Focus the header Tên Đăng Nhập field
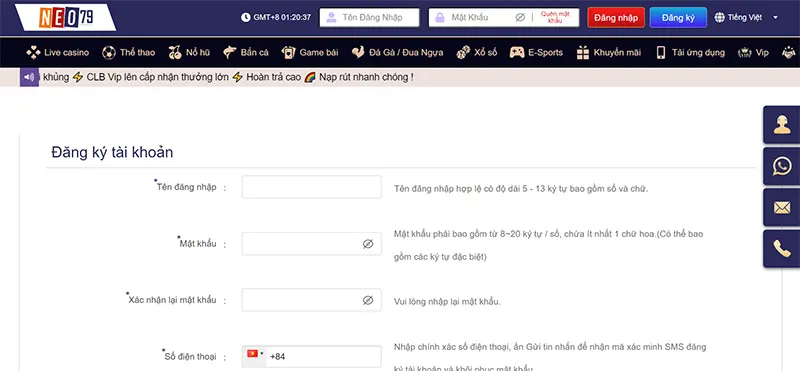Viewport: 800px width, 371px height. pyautogui.click(x=369, y=17)
